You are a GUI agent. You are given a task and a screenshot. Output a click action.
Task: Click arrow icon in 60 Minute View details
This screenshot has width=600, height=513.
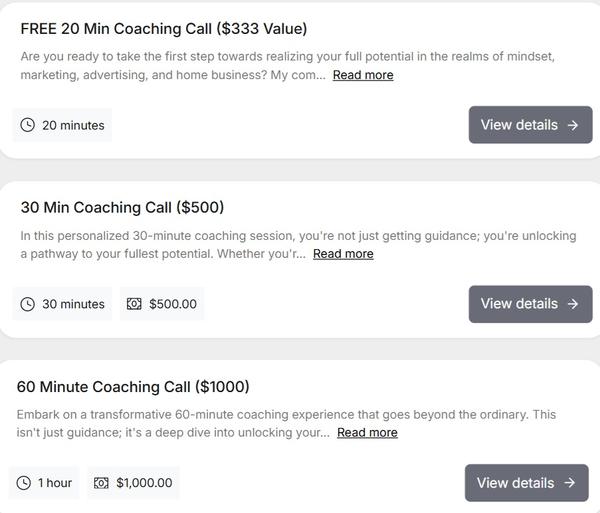570,483
